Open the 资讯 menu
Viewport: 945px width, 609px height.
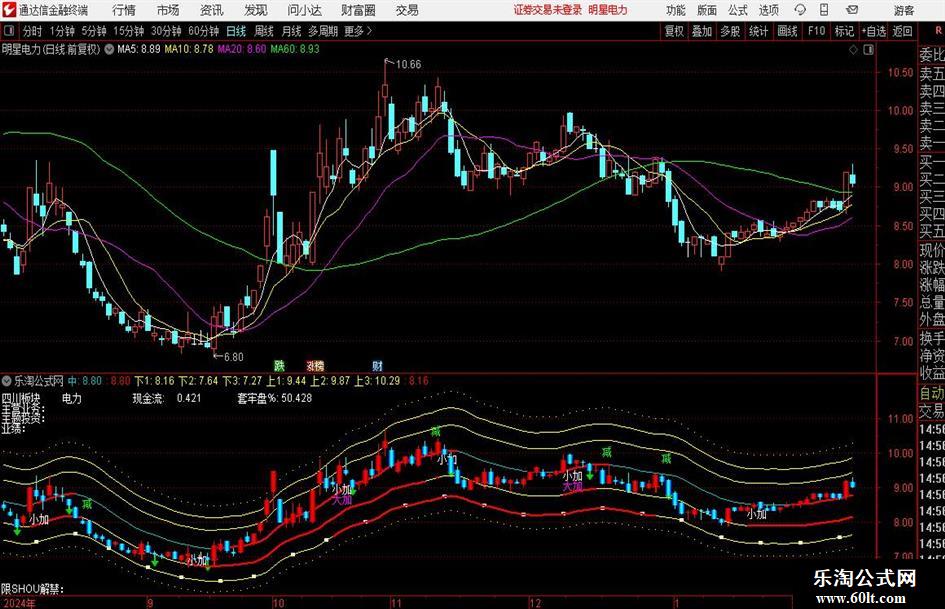[x=212, y=10]
